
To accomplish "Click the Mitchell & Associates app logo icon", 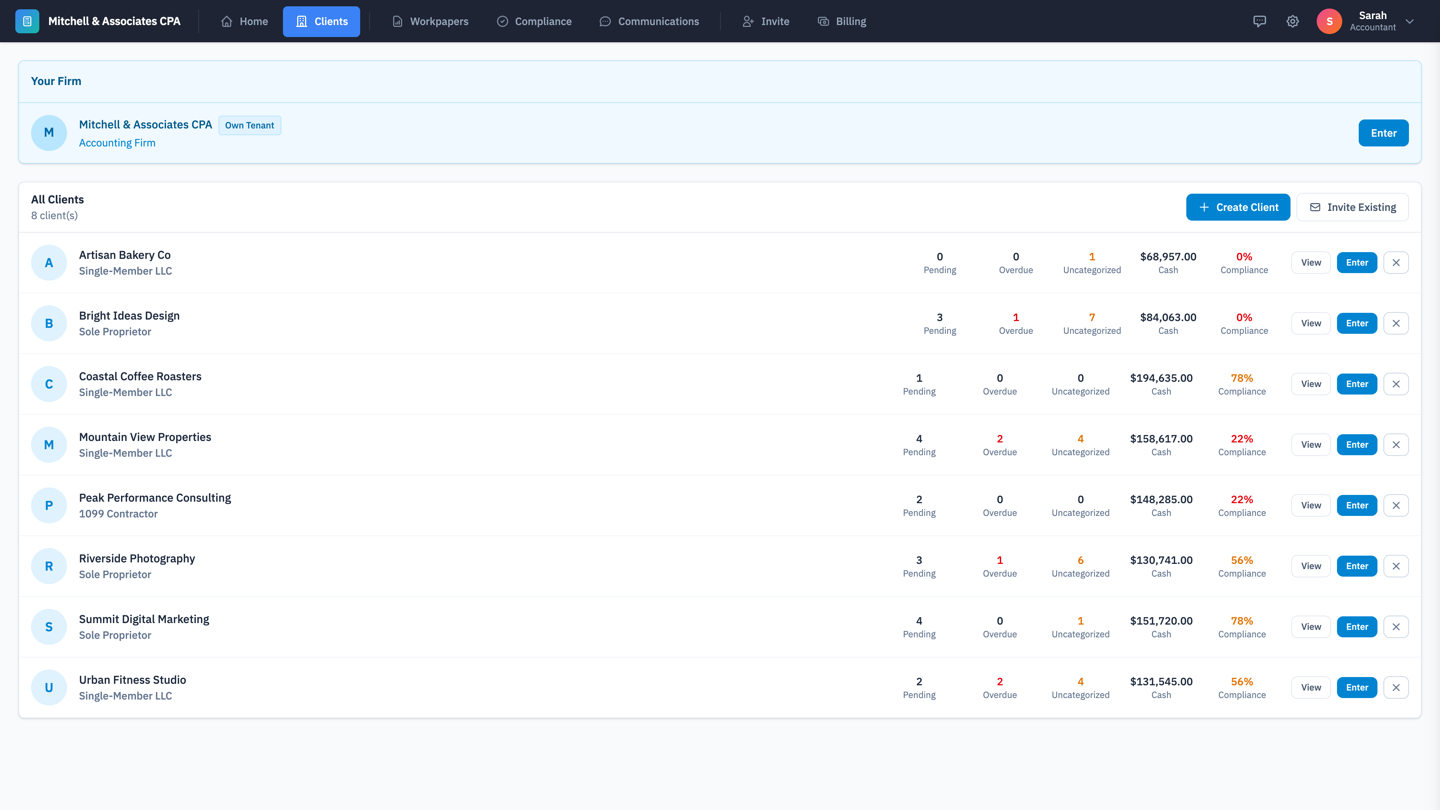I will click(27, 20).
